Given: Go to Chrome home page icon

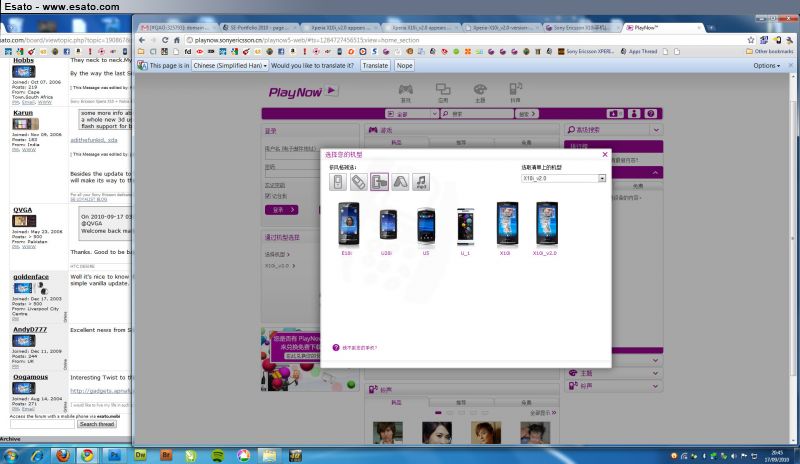Looking at the screenshot, I should (177, 40).
